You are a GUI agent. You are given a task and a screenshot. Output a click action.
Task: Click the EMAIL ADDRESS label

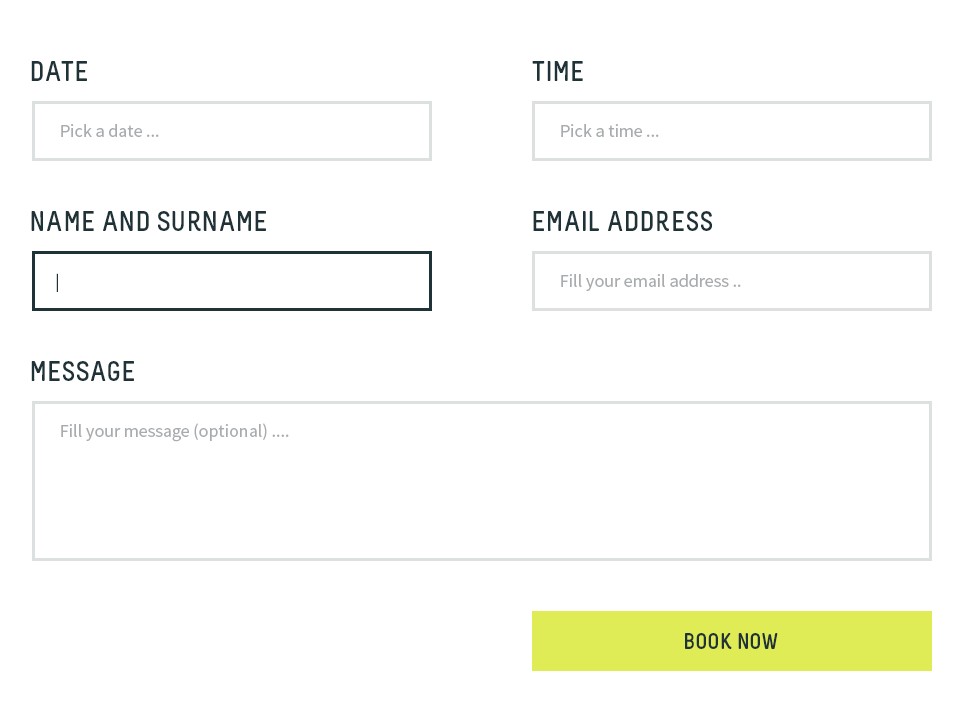pos(623,222)
